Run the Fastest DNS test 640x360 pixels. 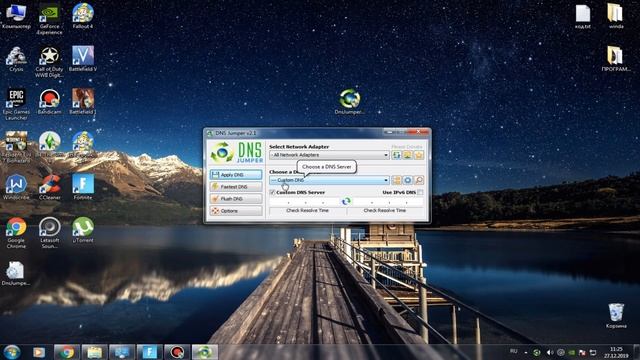pyautogui.click(x=236, y=187)
